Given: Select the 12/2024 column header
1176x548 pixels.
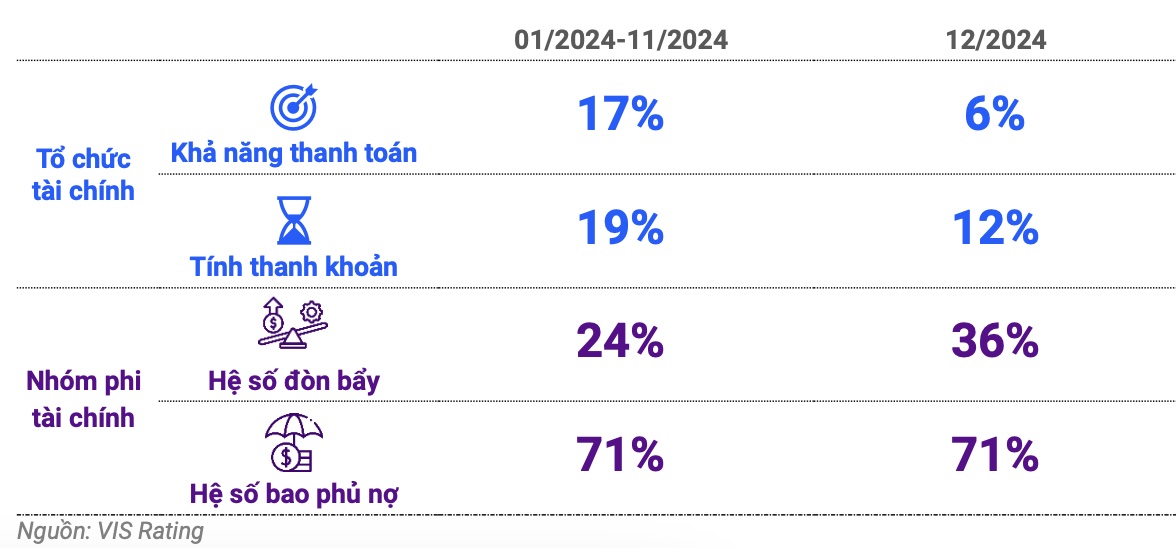Looking at the screenshot, I should [x=995, y=40].
